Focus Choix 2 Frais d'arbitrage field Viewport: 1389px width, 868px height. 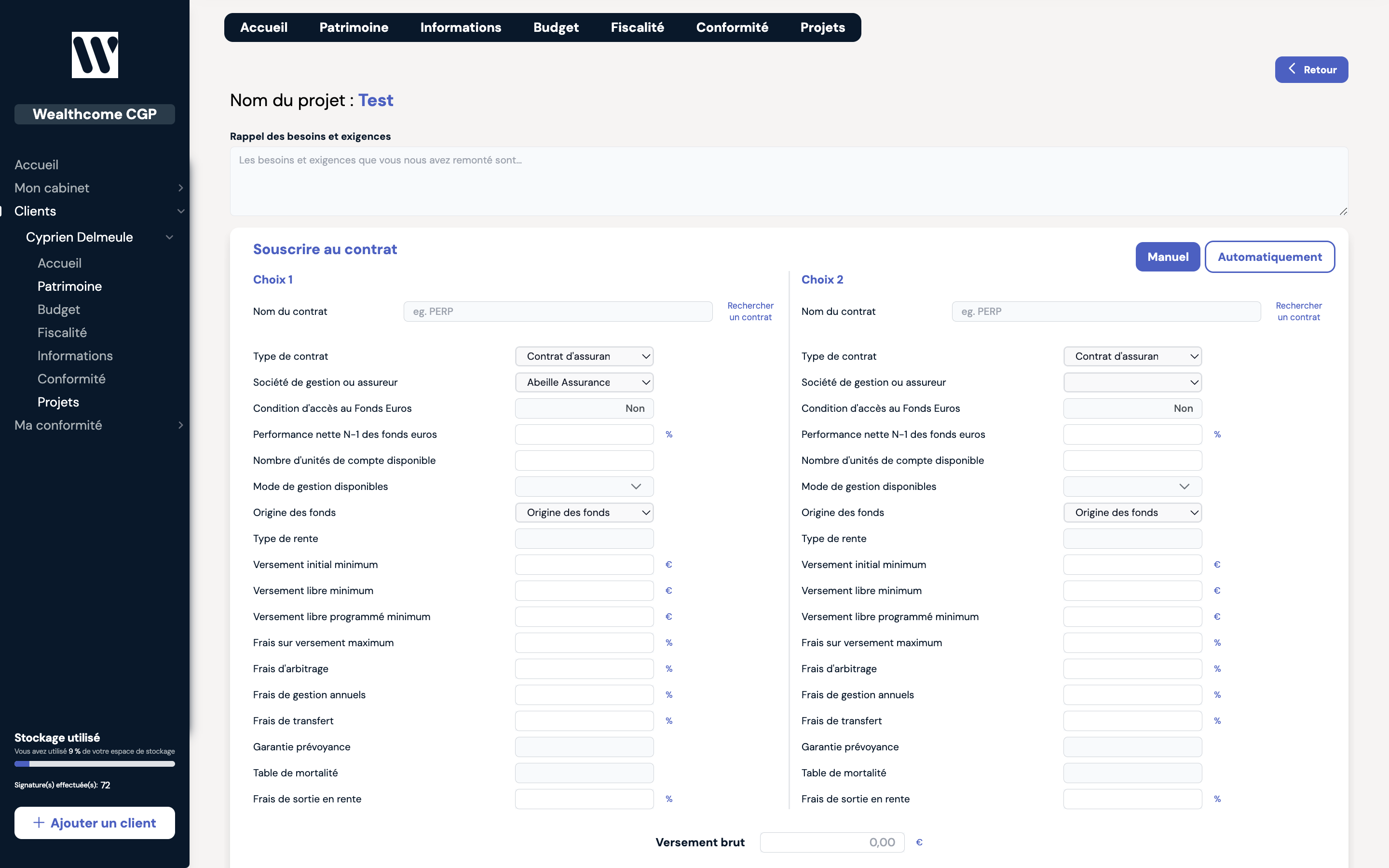point(1132,669)
